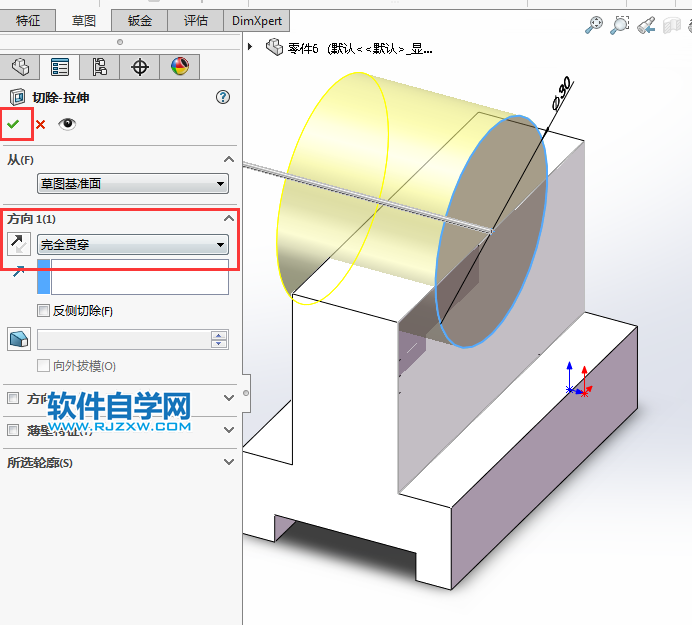Switch to the 钣金 tab
The image size is (692, 625).
139,21
